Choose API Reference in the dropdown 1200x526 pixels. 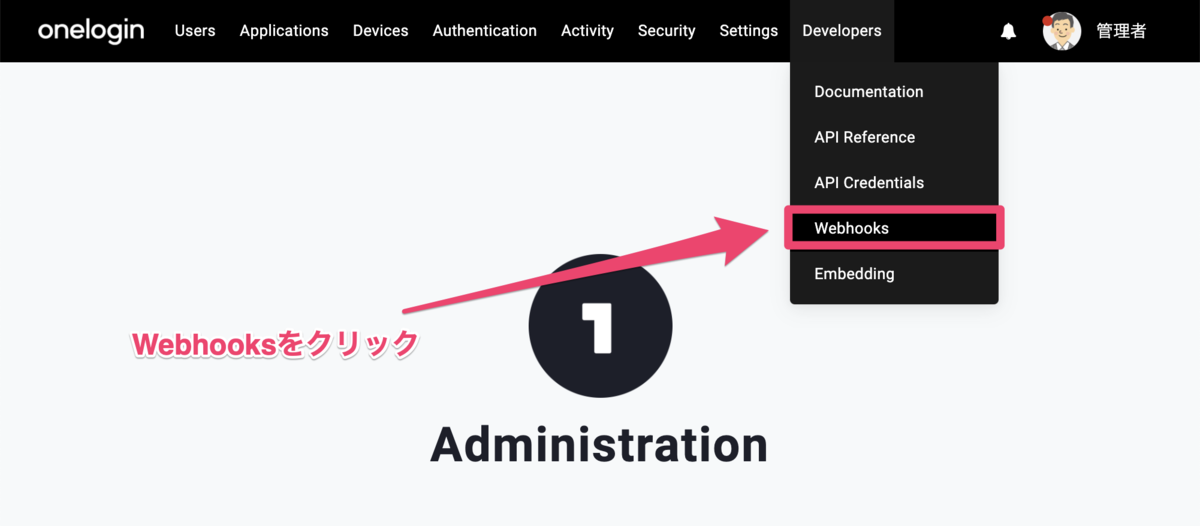(x=894, y=137)
